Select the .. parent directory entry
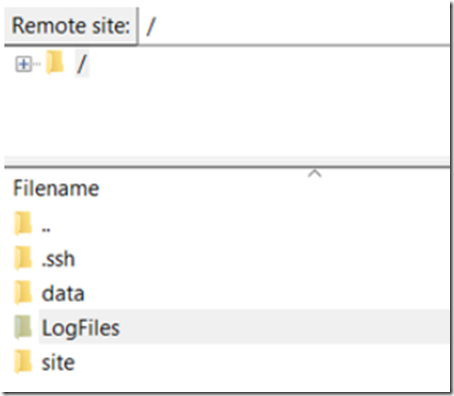454x396 pixels. [x=46, y=229]
